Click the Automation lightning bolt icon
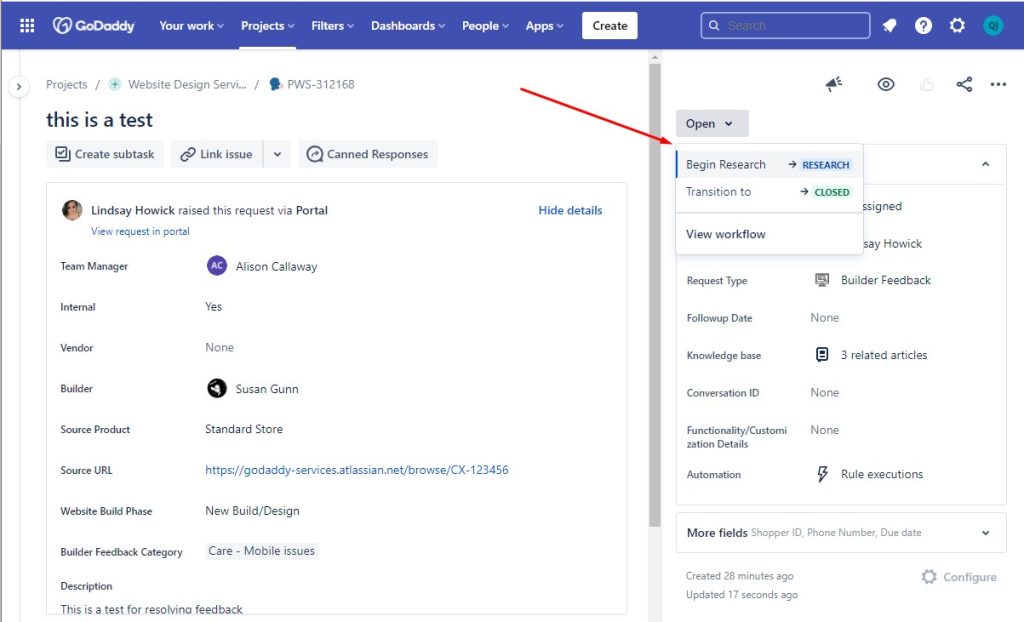Viewport: 1024px width, 622px height. tap(822, 474)
